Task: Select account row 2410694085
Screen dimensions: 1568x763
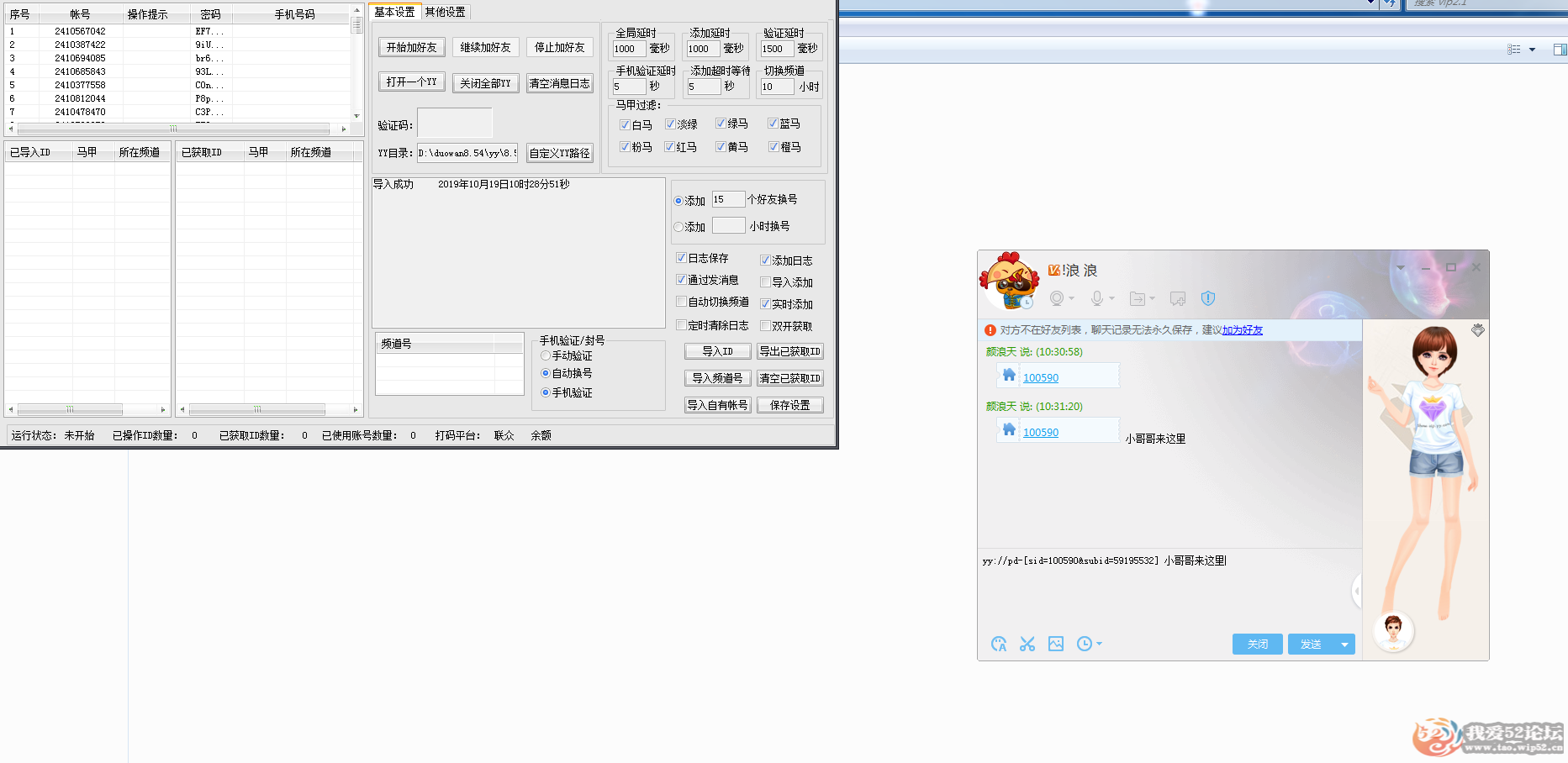Action: pyautogui.click(x=177, y=58)
